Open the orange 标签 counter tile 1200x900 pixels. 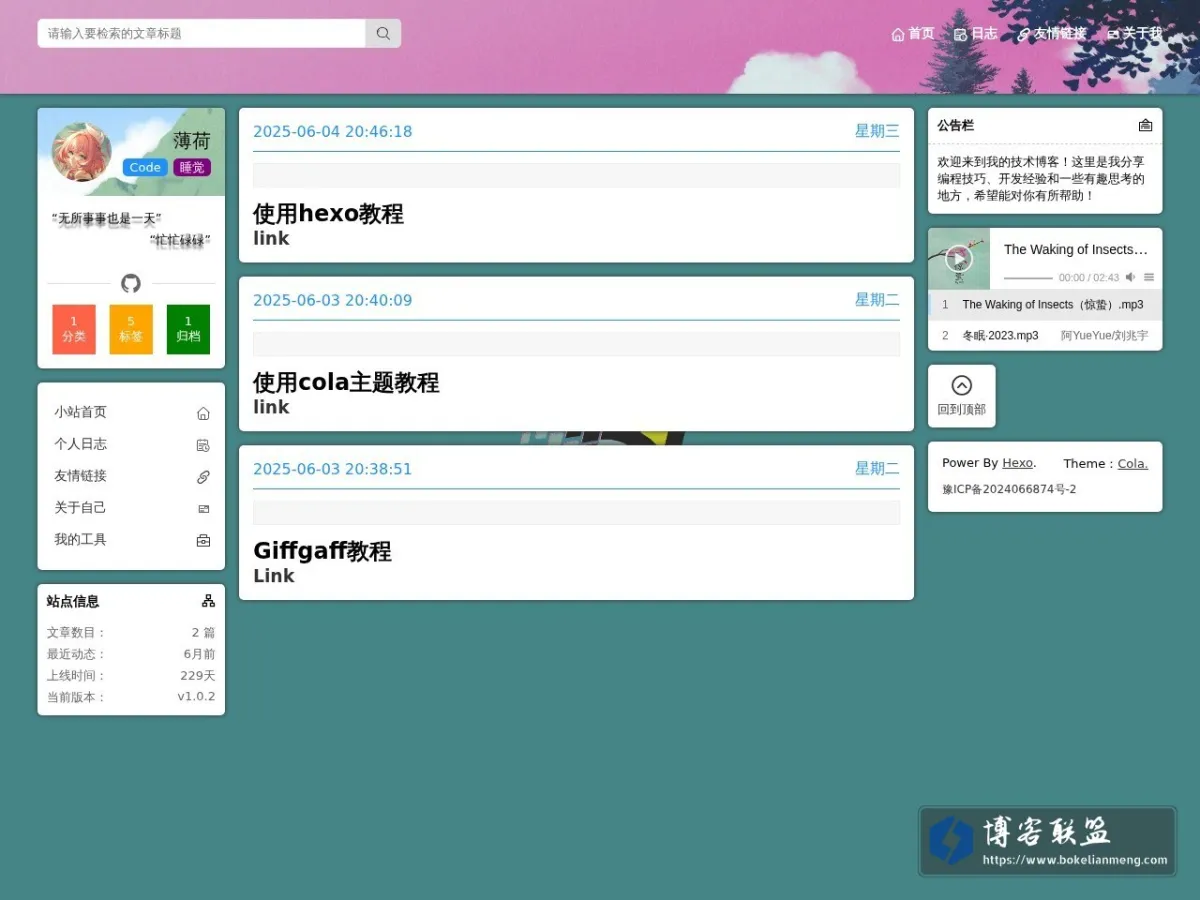131,329
